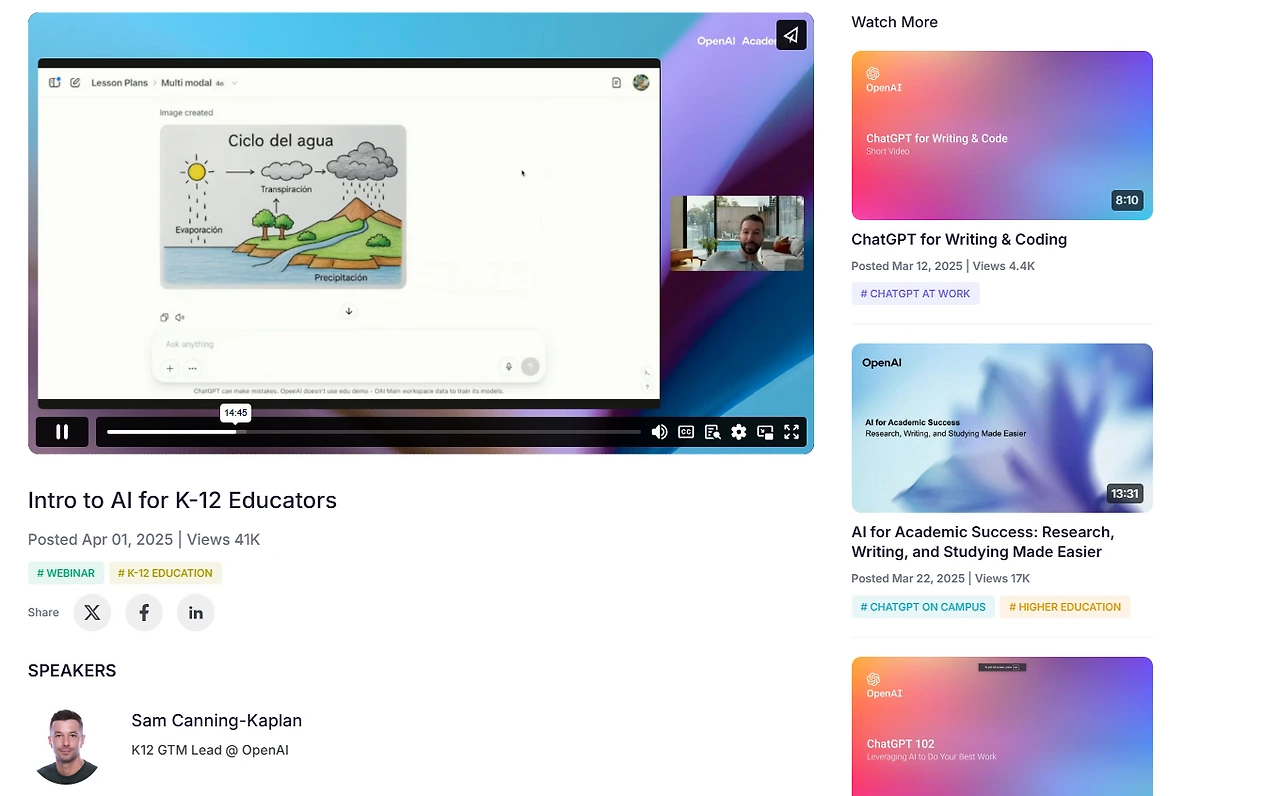Select the # CHATGPT ON CAMPUS tag
The height and width of the screenshot is (796, 1280).
point(923,607)
